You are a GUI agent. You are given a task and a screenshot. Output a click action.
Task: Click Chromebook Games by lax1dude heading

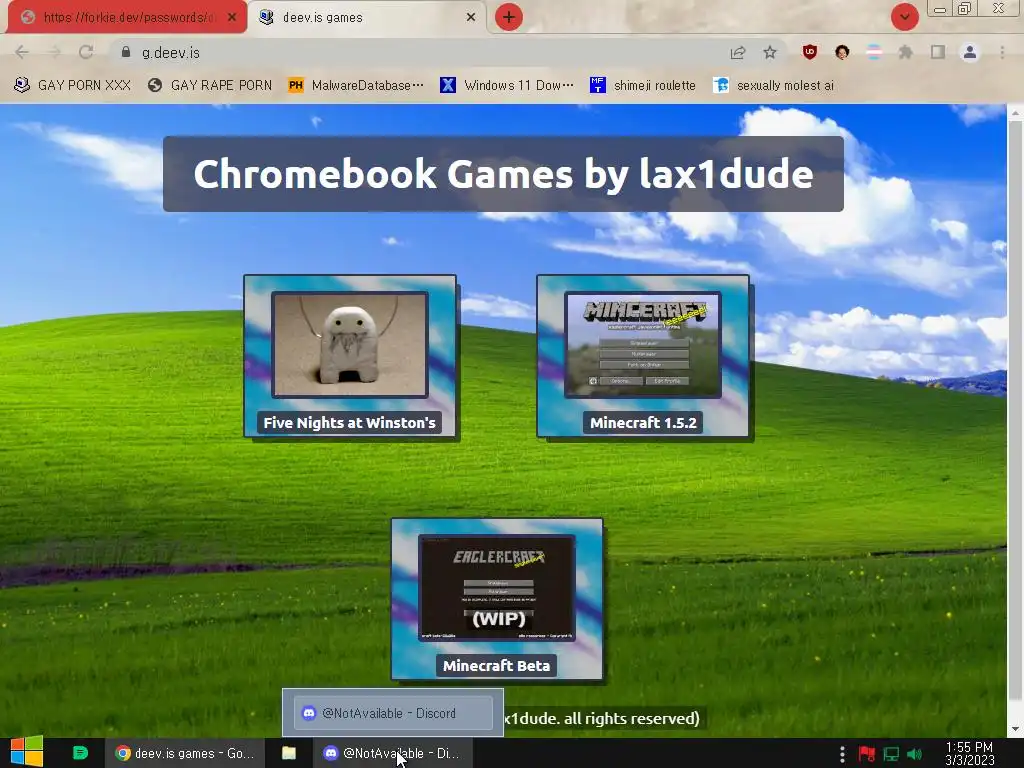[x=504, y=174]
